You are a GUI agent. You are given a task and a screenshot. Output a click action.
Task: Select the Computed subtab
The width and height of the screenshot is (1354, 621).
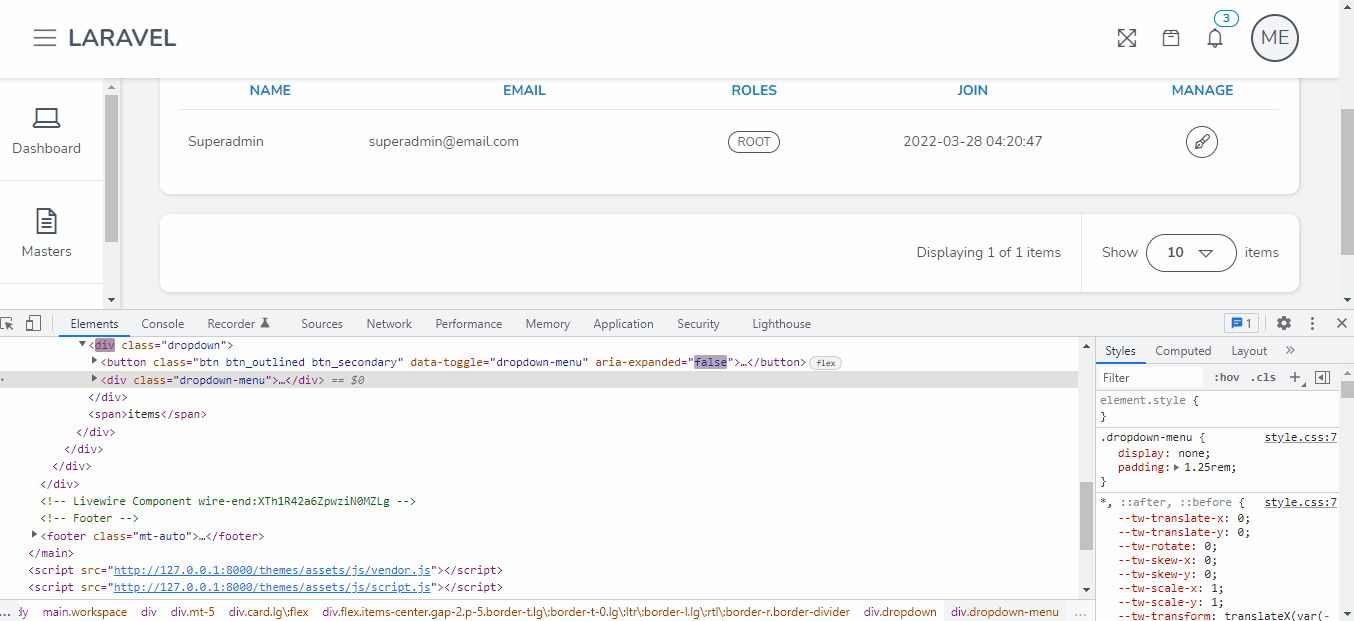(1183, 351)
